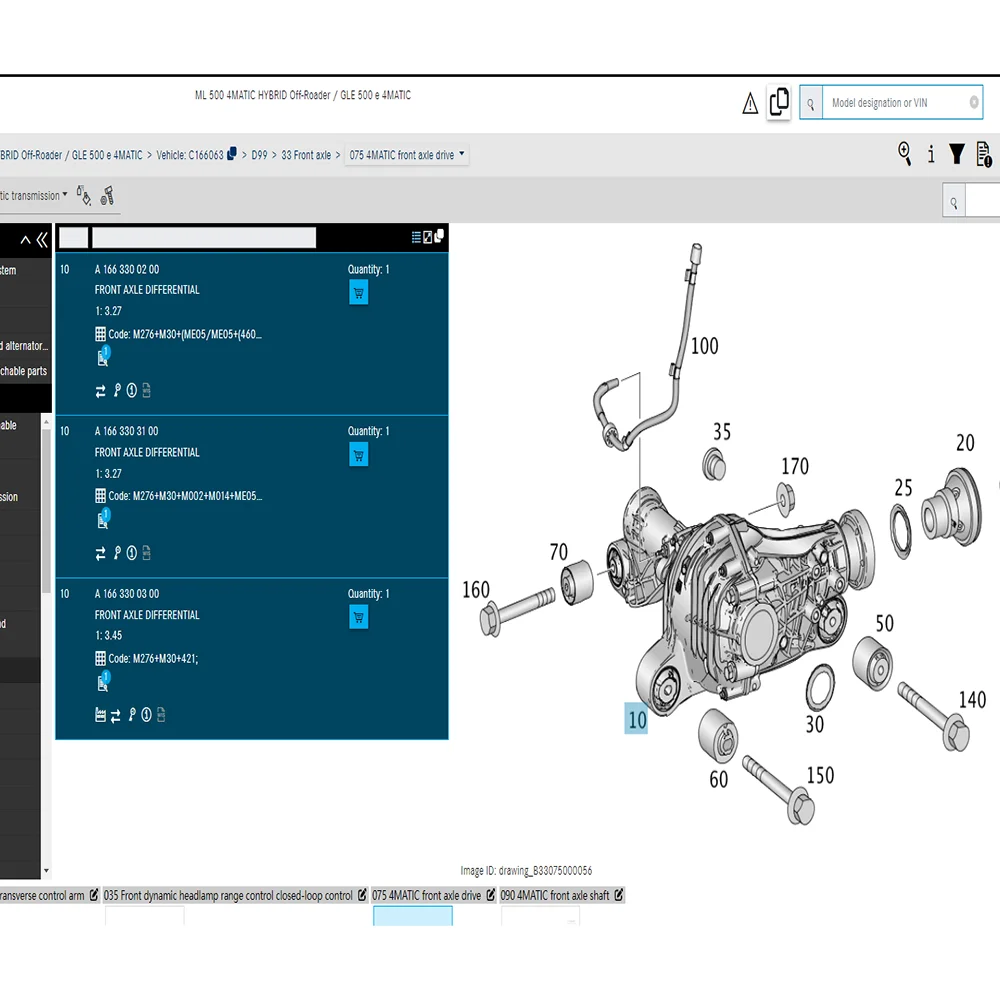Go to 33 Front axle breadcrumb
This screenshot has width=1000, height=1000.
pos(306,155)
